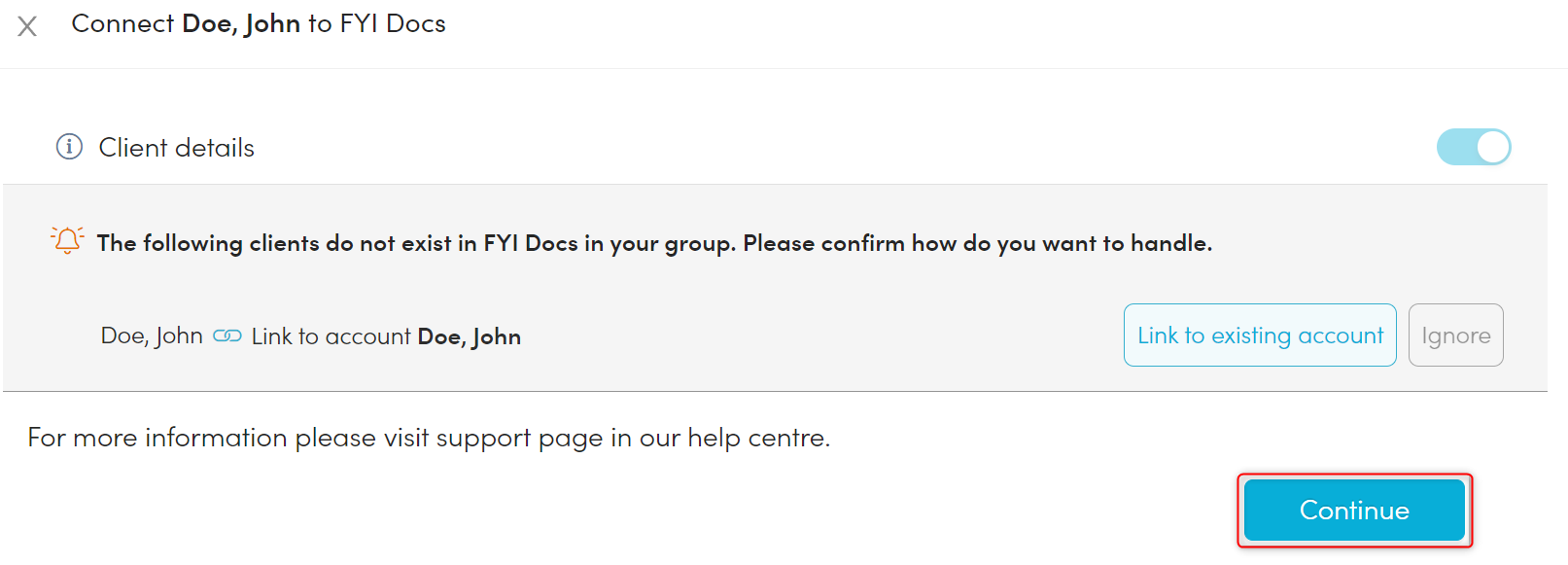Screen dimensions: 1568x565
Task: Click the chain link icon after Doe, John
Action: (226, 336)
